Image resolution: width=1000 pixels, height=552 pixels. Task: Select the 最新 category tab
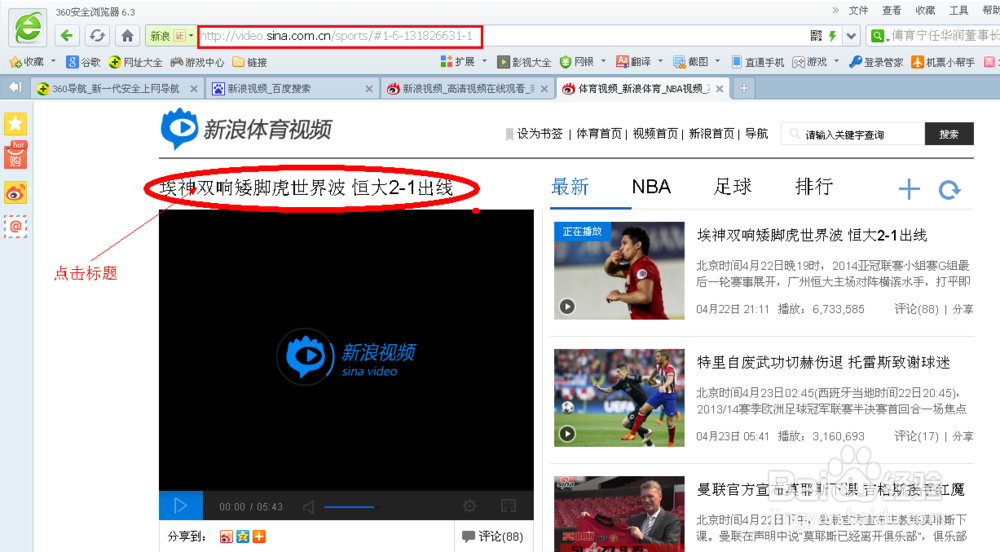tap(570, 187)
